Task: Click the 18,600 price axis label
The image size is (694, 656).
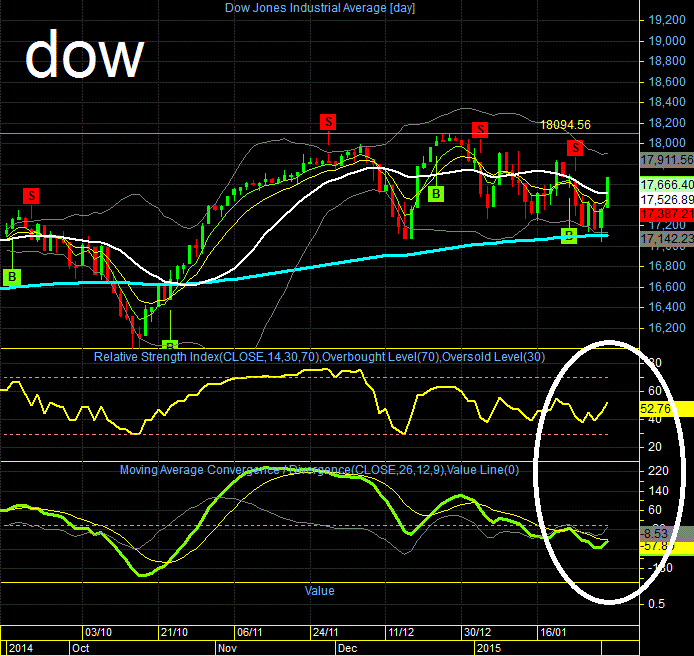Action: coord(667,81)
